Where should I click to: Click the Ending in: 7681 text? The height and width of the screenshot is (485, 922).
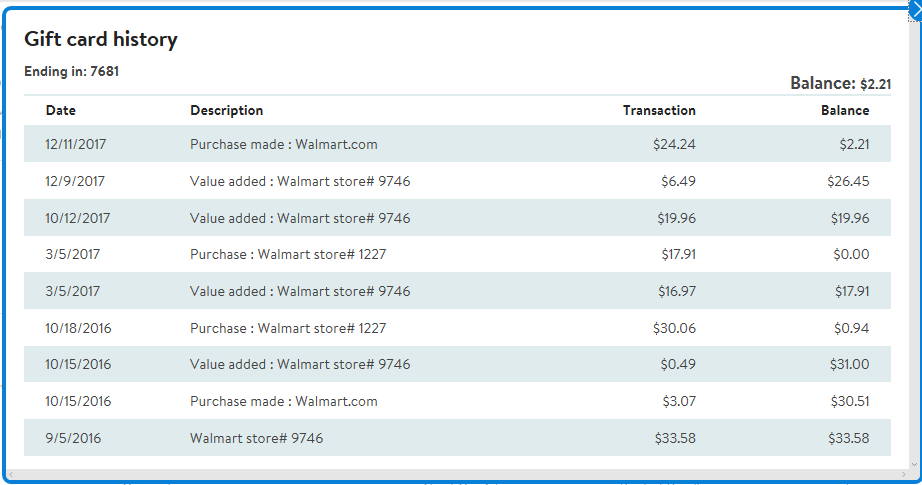(x=72, y=72)
